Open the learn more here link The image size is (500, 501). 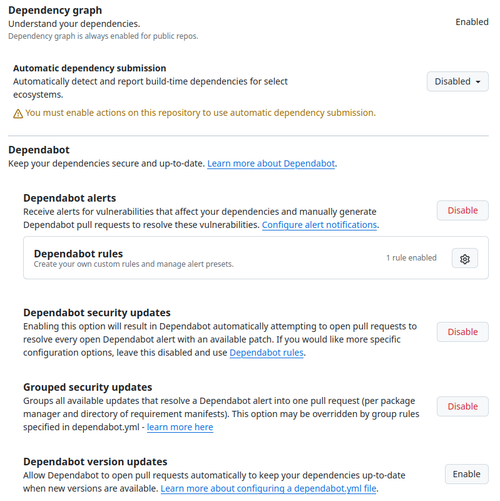tap(180, 427)
